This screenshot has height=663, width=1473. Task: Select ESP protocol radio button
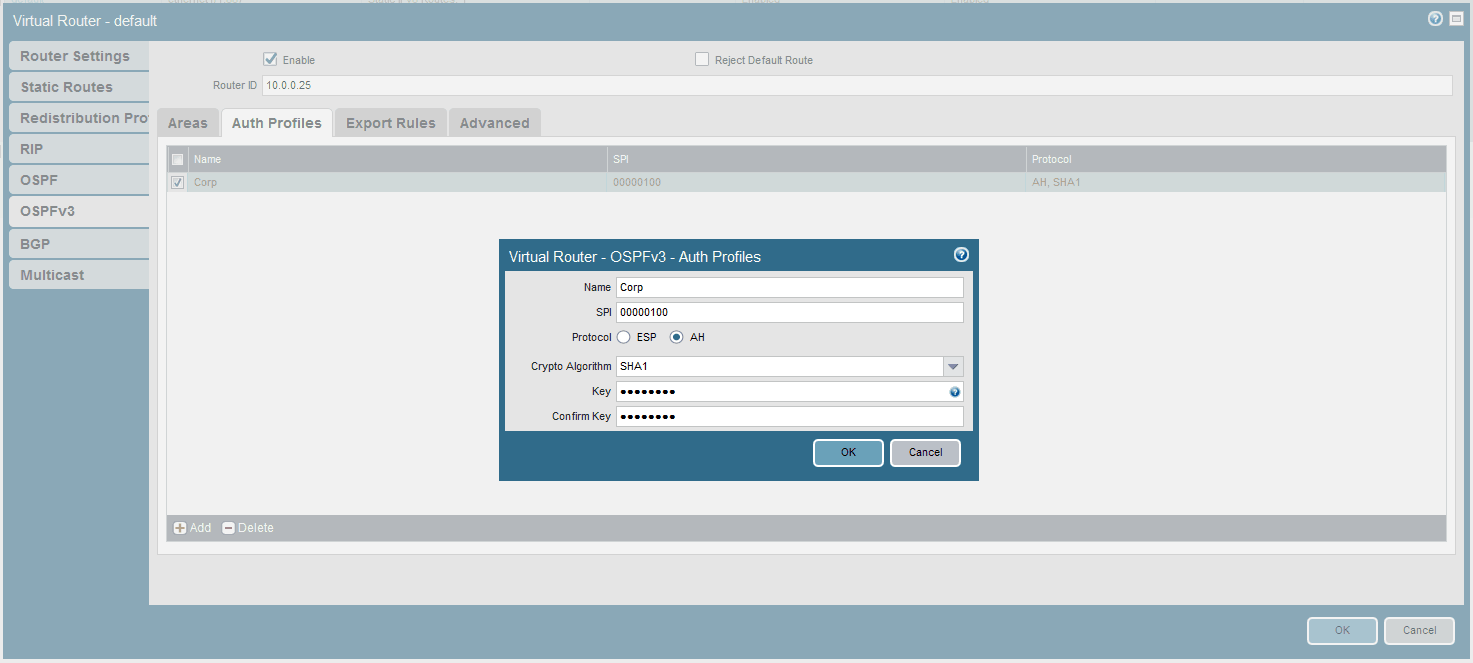point(623,337)
